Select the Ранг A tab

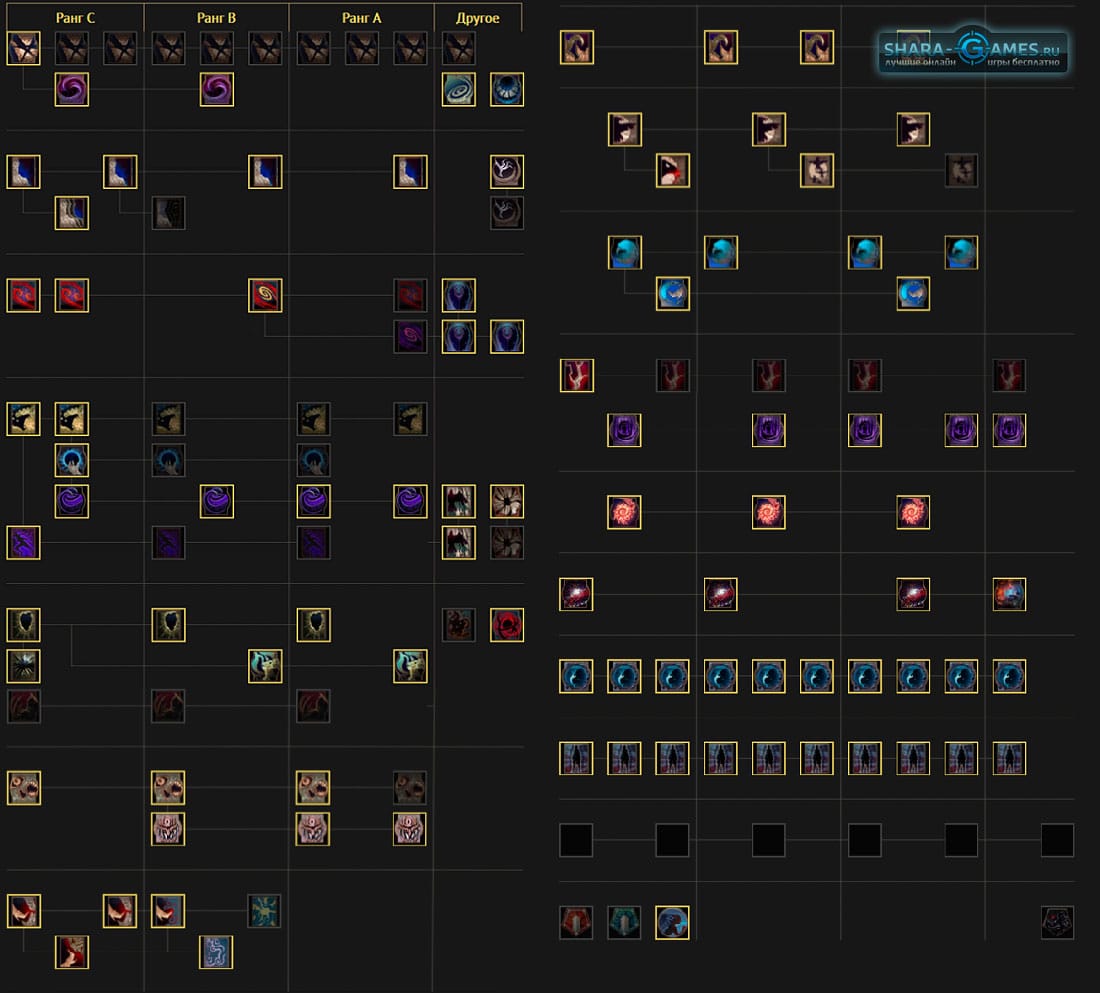click(361, 18)
